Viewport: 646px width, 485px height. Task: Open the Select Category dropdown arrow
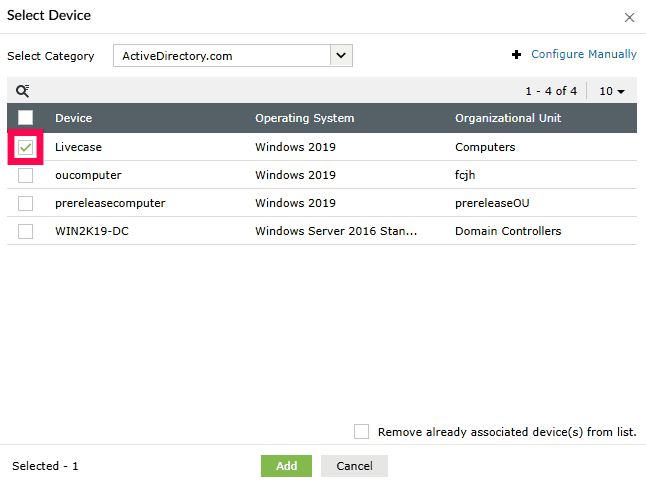pyautogui.click(x=341, y=56)
